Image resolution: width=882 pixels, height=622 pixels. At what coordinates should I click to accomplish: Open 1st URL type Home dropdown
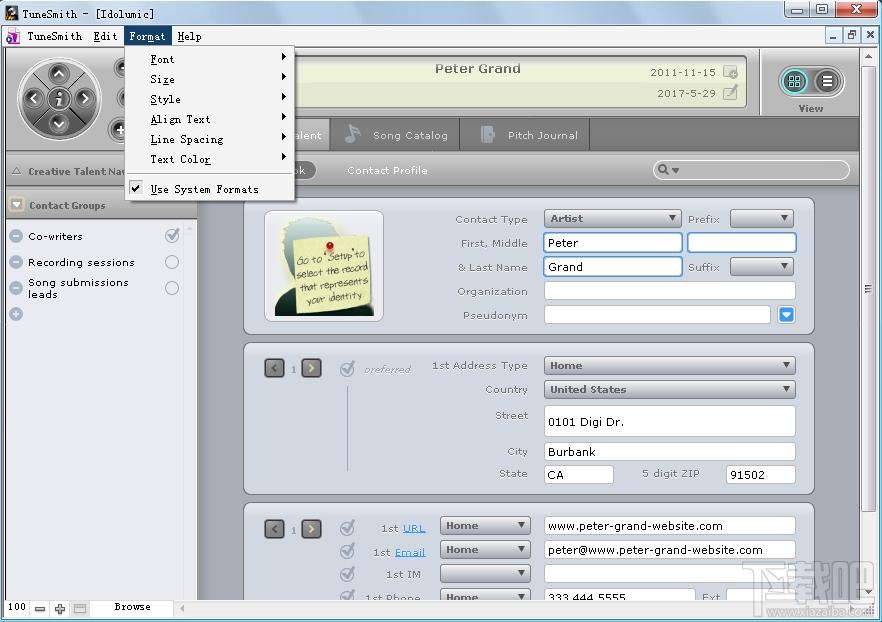click(x=485, y=526)
